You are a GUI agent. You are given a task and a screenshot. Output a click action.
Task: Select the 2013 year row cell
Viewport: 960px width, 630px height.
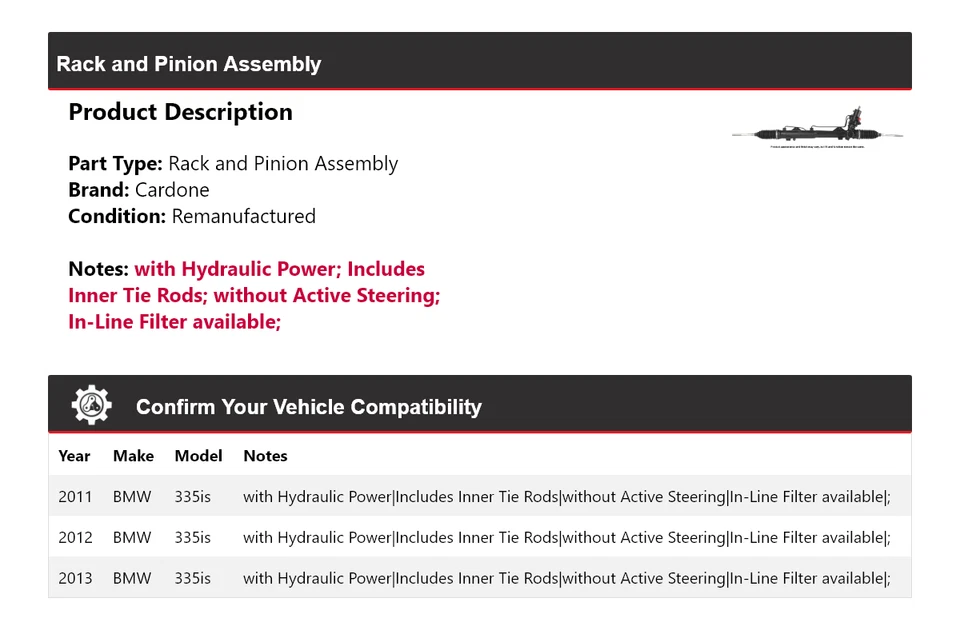coord(75,578)
